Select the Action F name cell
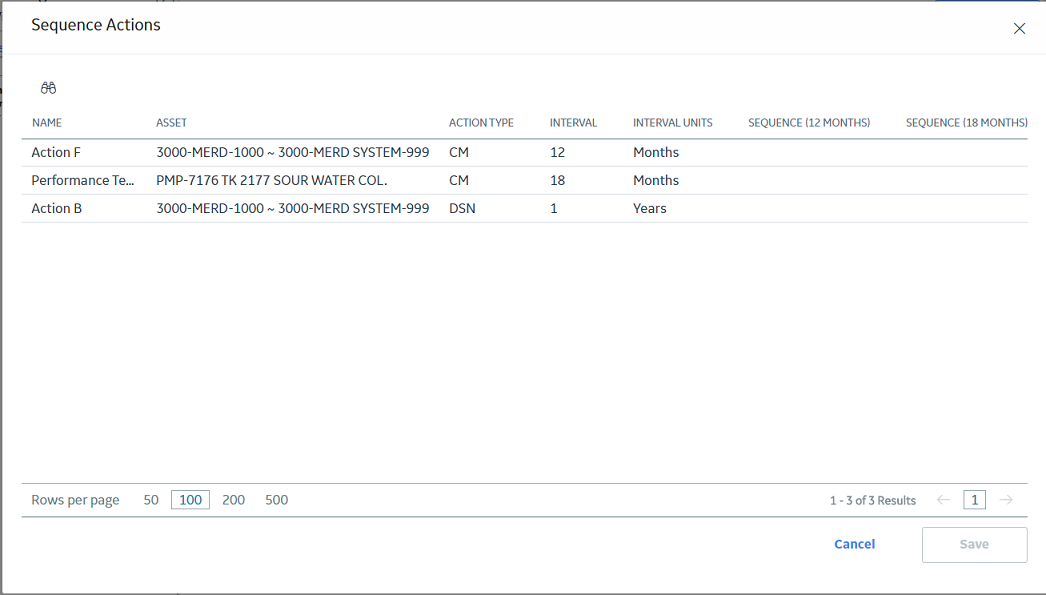The width and height of the screenshot is (1046, 595). 56,153
